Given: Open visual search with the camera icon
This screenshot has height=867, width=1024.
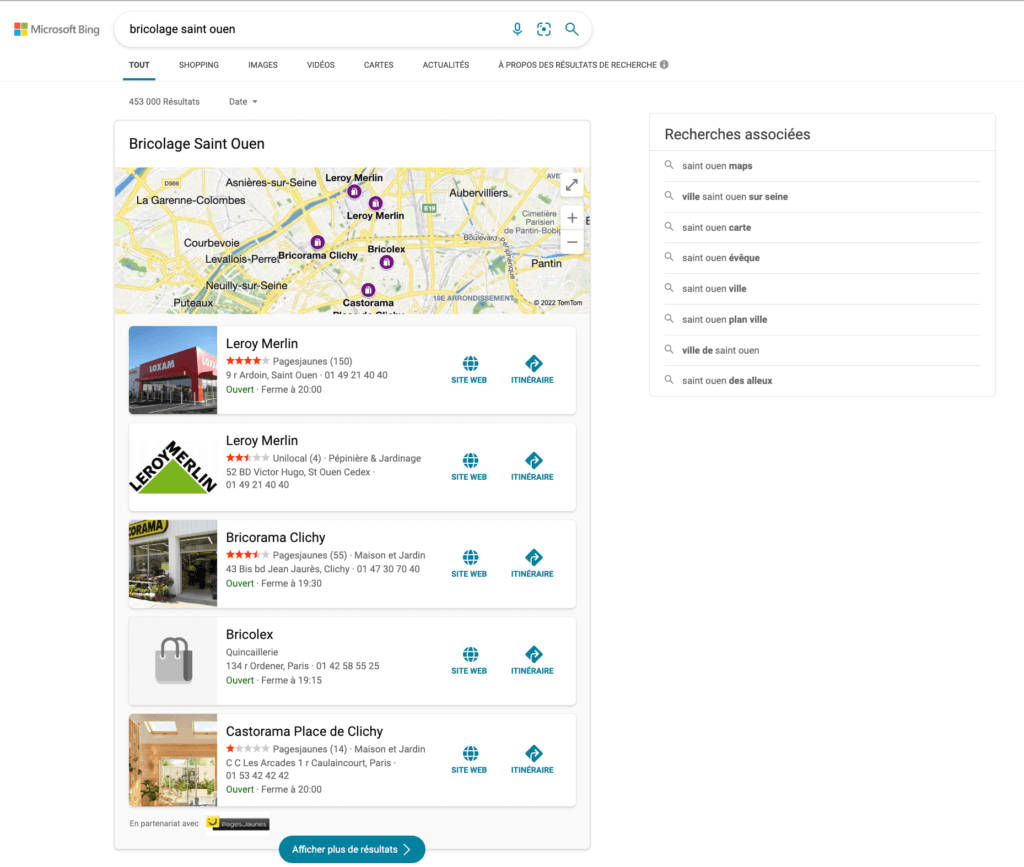Looking at the screenshot, I should coord(544,29).
